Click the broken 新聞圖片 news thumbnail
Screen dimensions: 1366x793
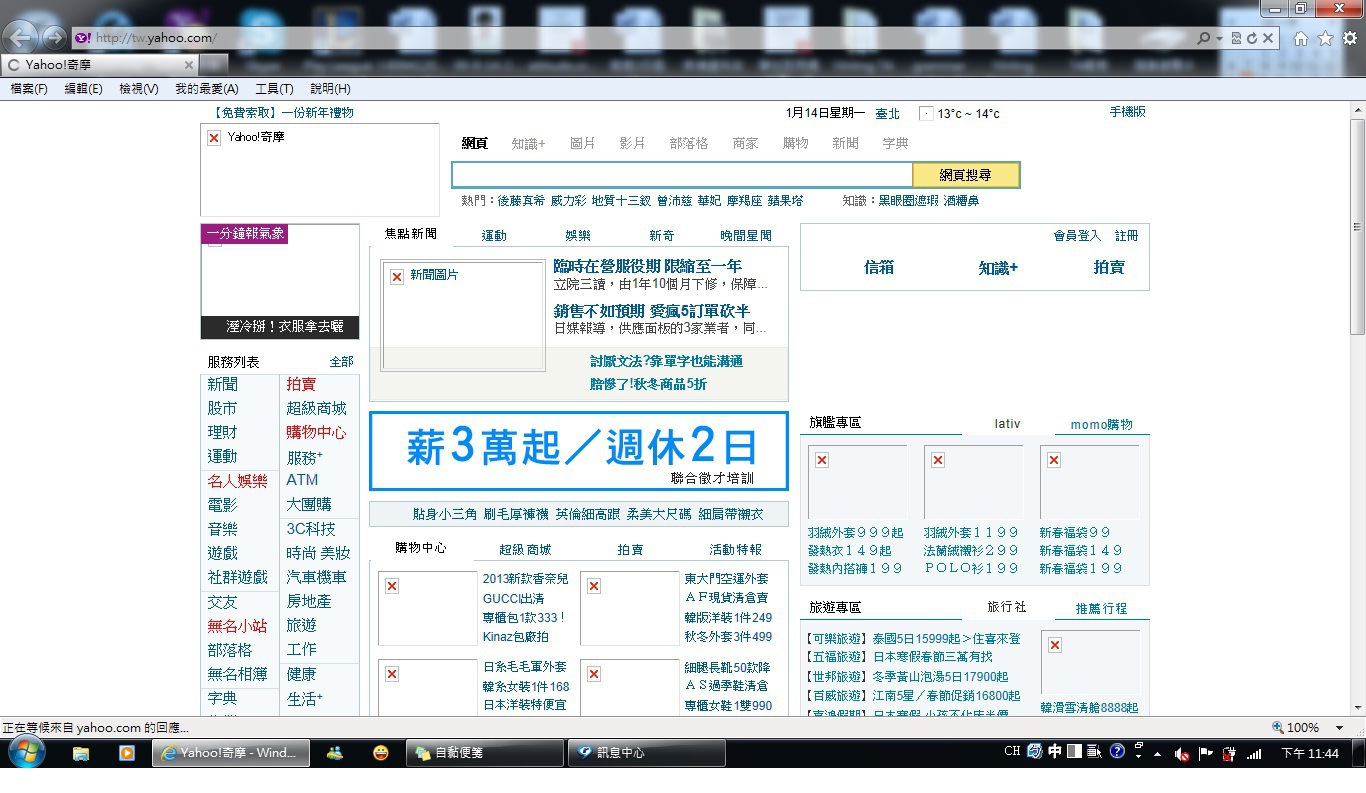463,317
